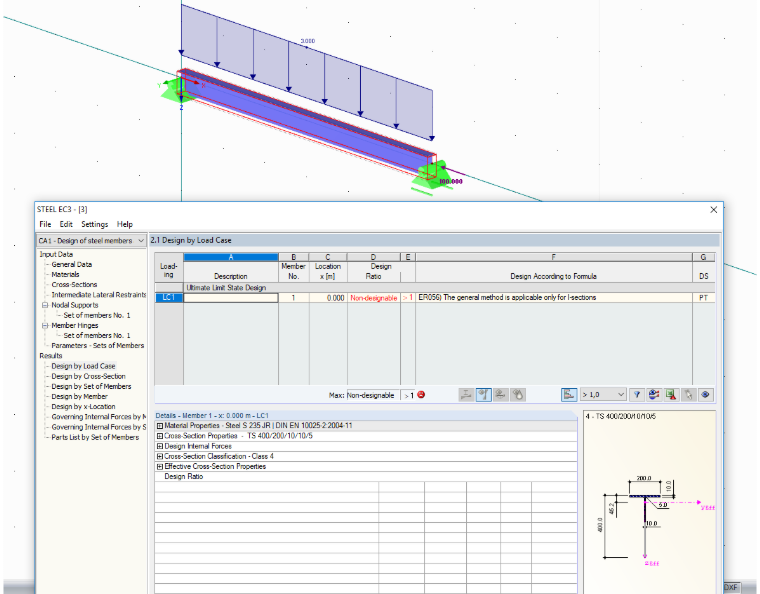The height and width of the screenshot is (594, 760).
Task: Open the Settings menu
Action: click(x=95, y=224)
